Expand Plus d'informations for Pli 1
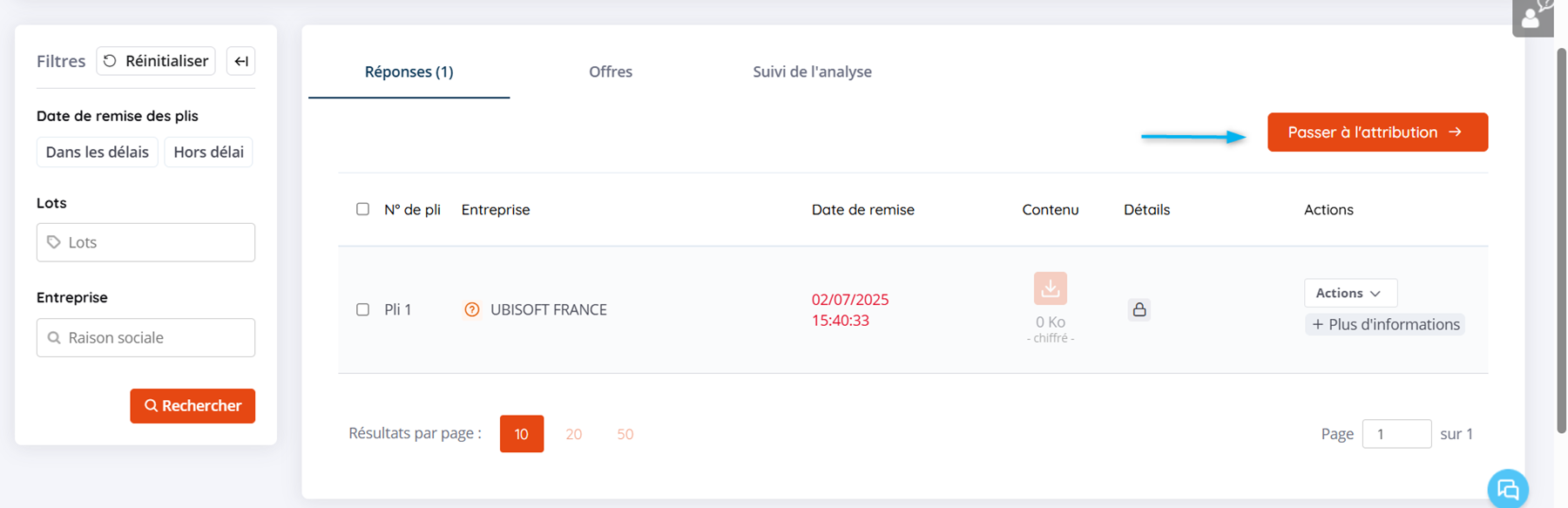The height and width of the screenshot is (508, 1568). pyautogui.click(x=1384, y=324)
